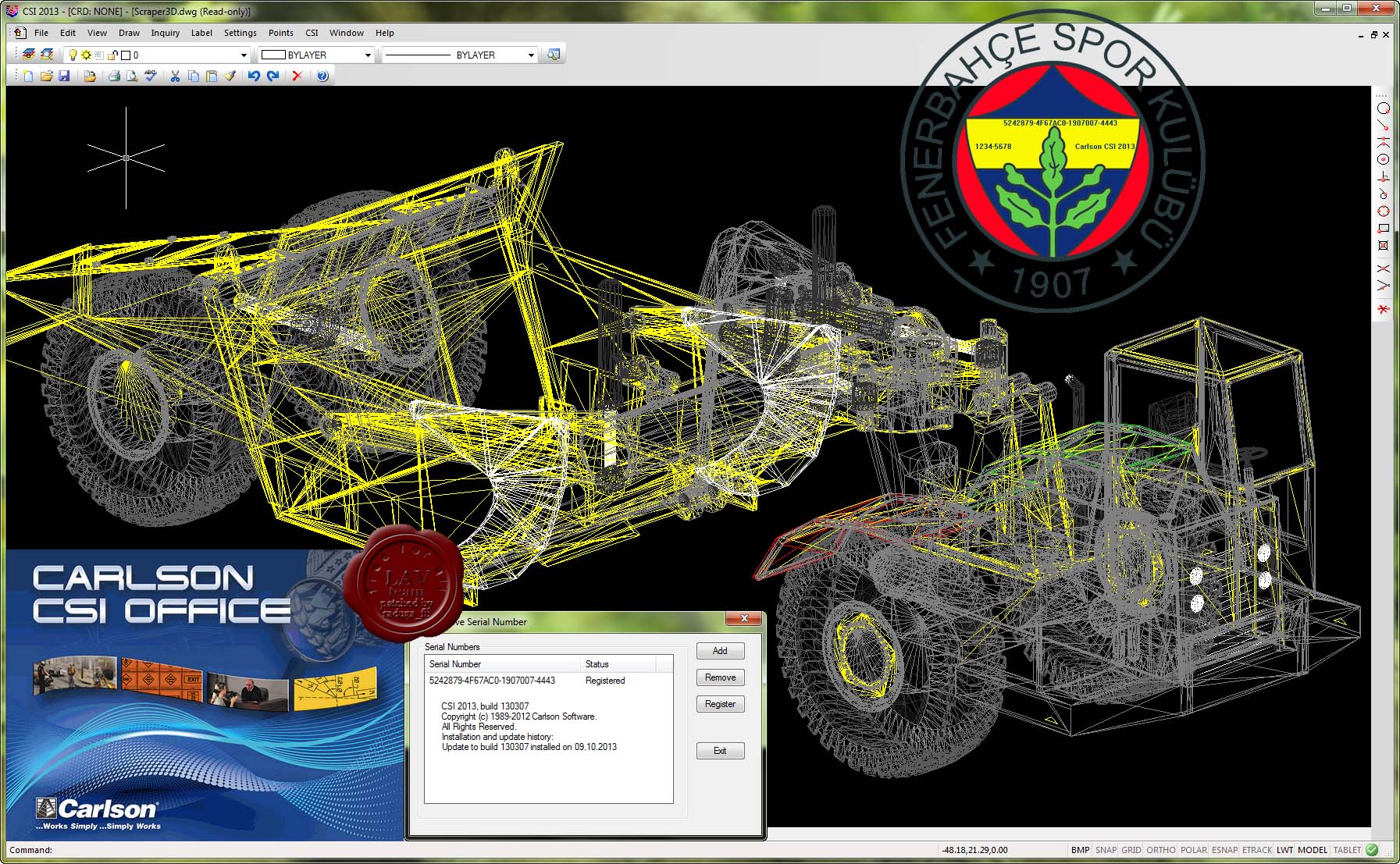Click the Clear Entity Snaps asterisk icon

coord(1383,309)
